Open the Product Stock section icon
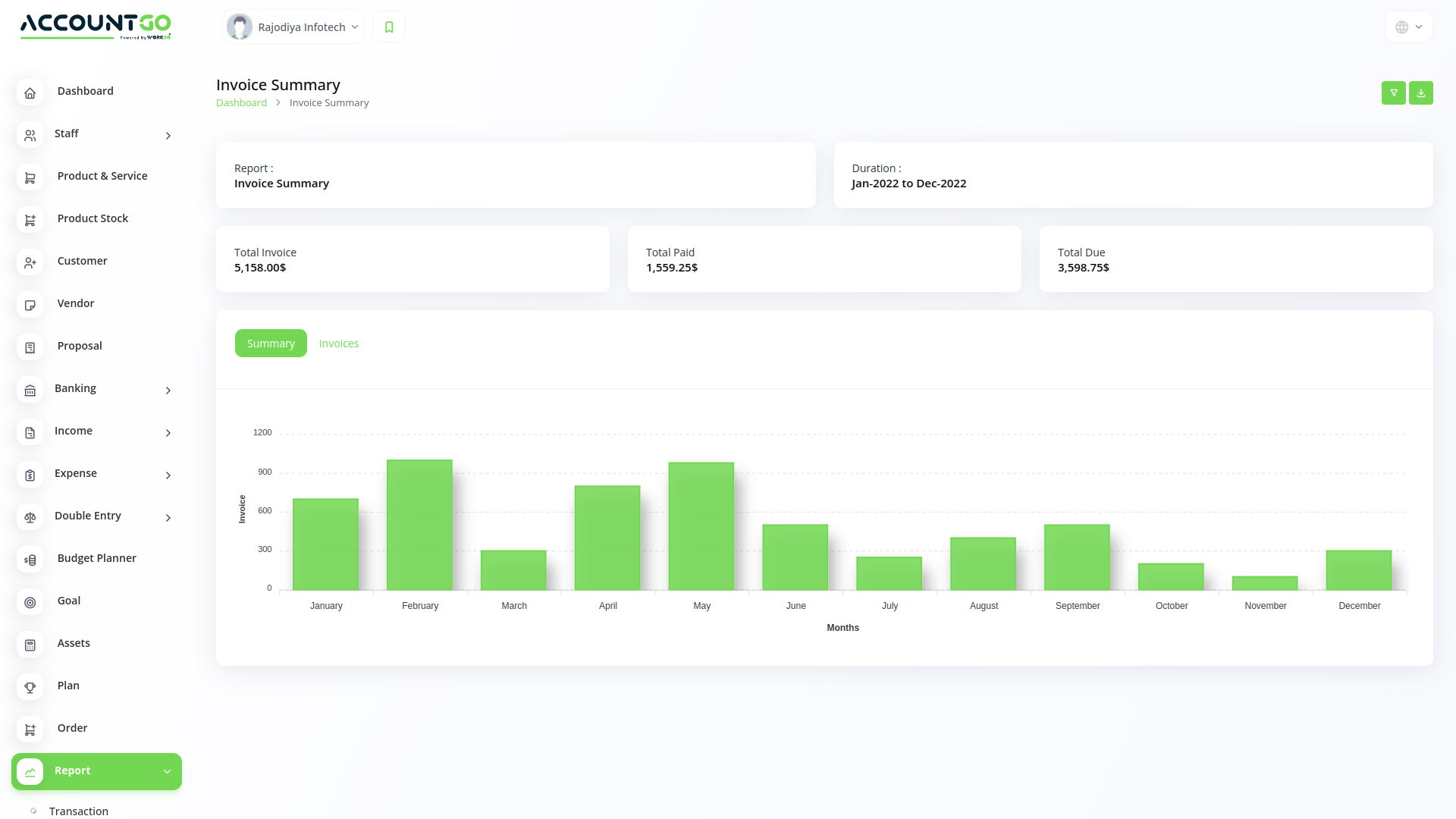 [30, 220]
